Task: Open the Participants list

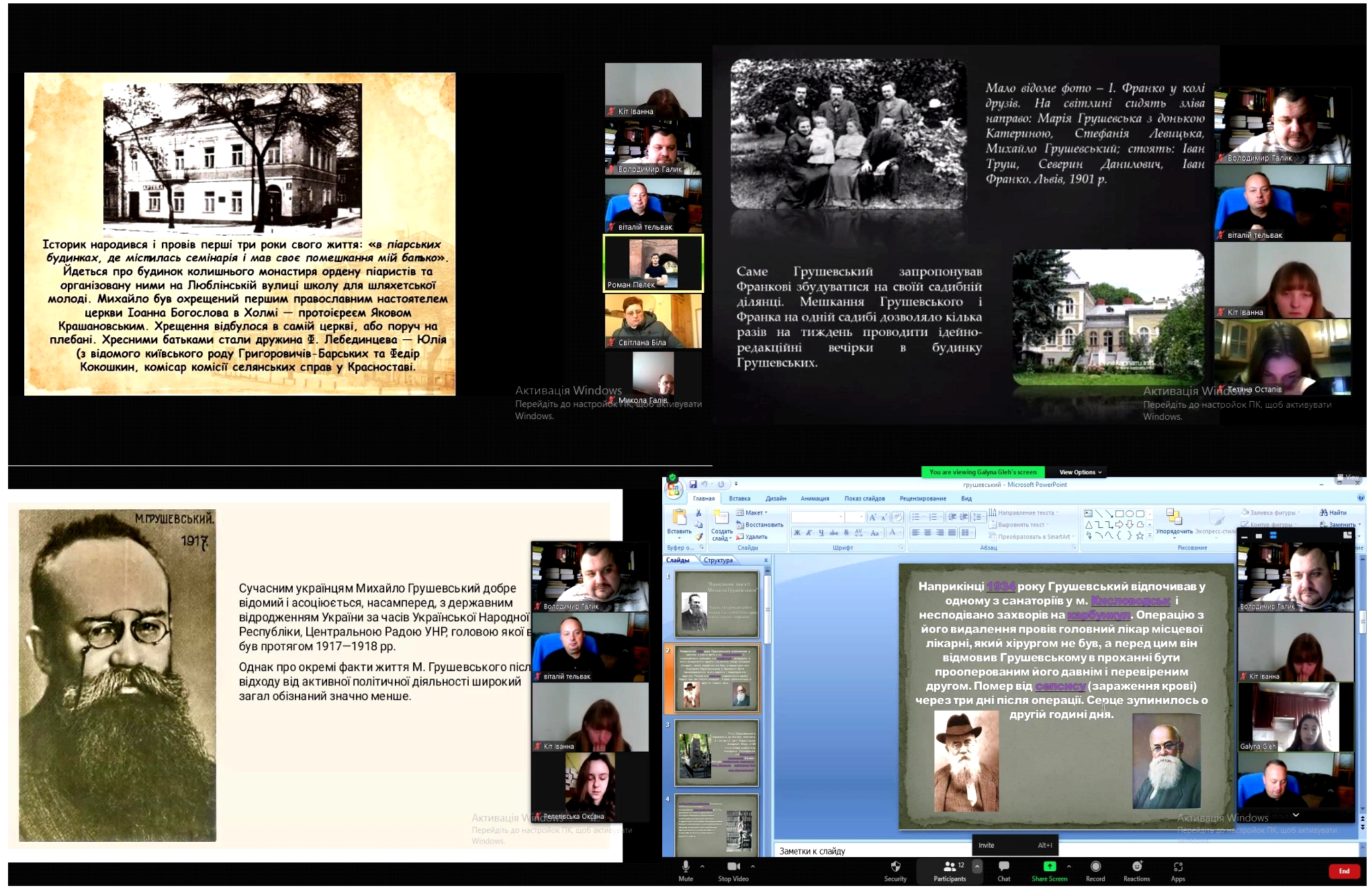Action: tap(950, 867)
